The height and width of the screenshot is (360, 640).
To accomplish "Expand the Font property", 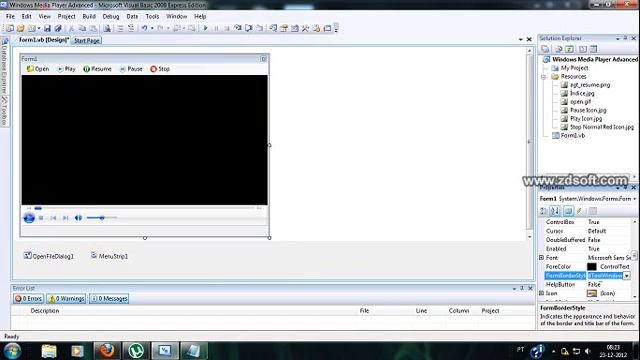I will click(542, 258).
